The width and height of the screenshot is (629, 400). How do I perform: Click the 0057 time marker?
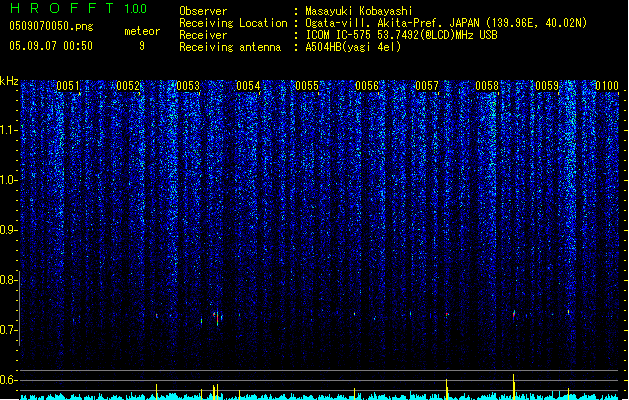pos(427,86)
